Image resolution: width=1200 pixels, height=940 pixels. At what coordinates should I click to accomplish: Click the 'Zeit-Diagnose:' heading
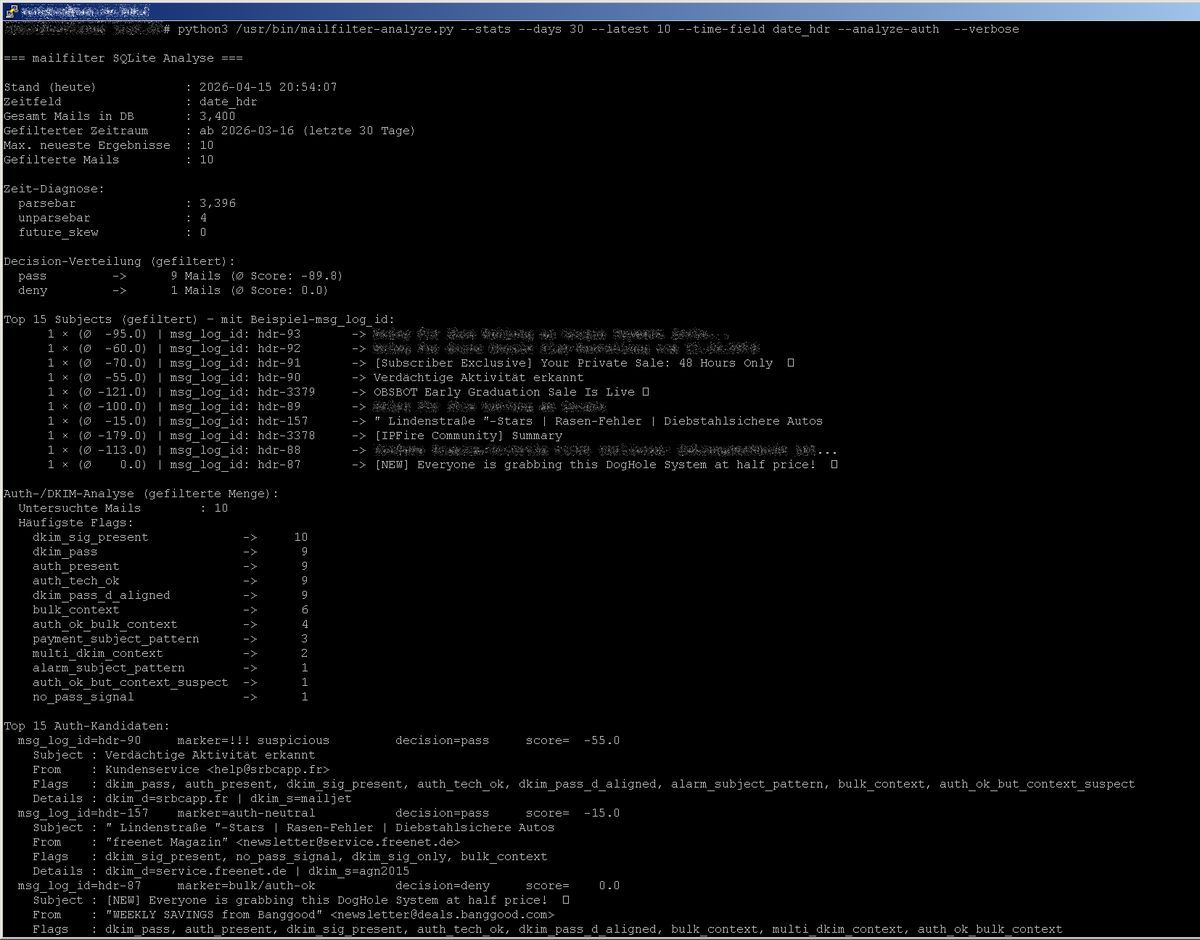tap(54, 188)
